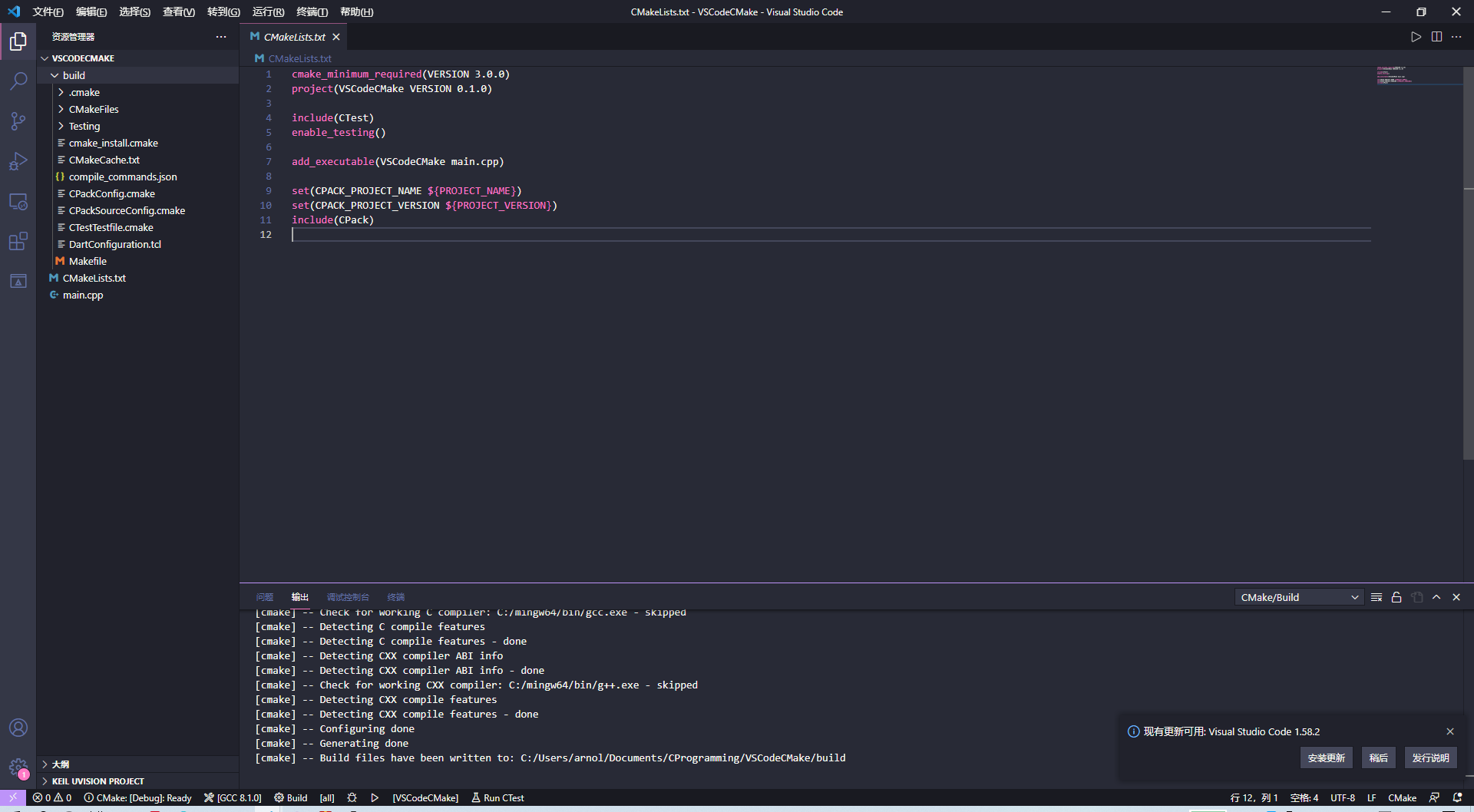Open the Search view in activity bar
1474x812 pixels.
(x=18, y=81)
